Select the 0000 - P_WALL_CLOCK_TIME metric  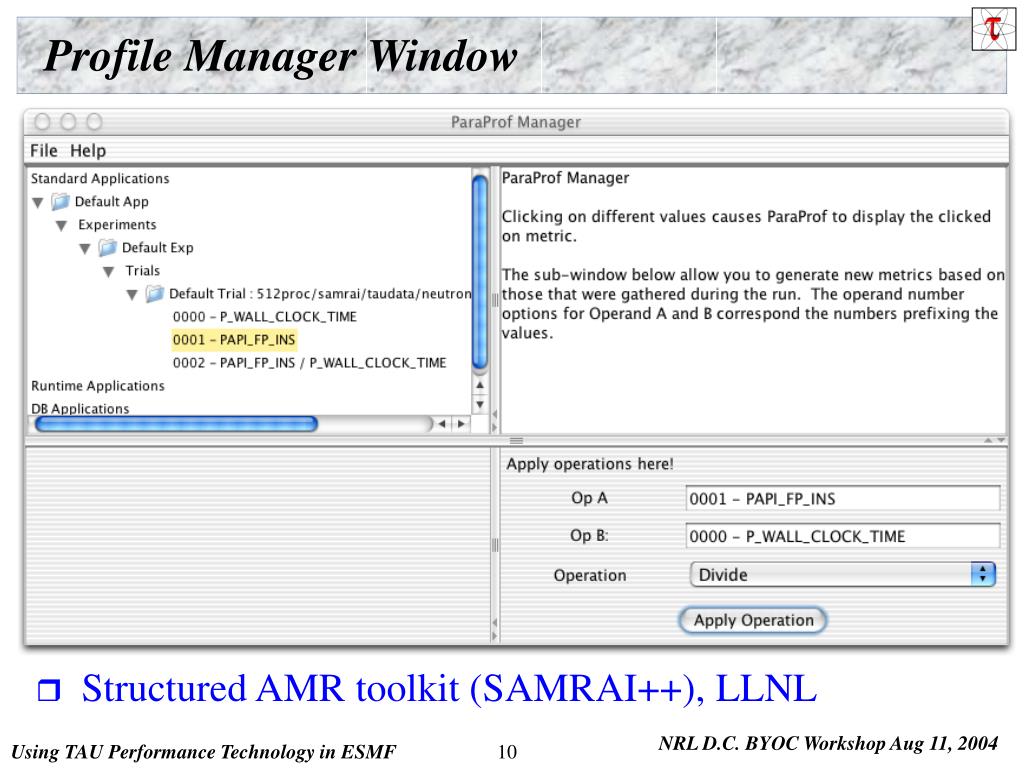point(264,317)
